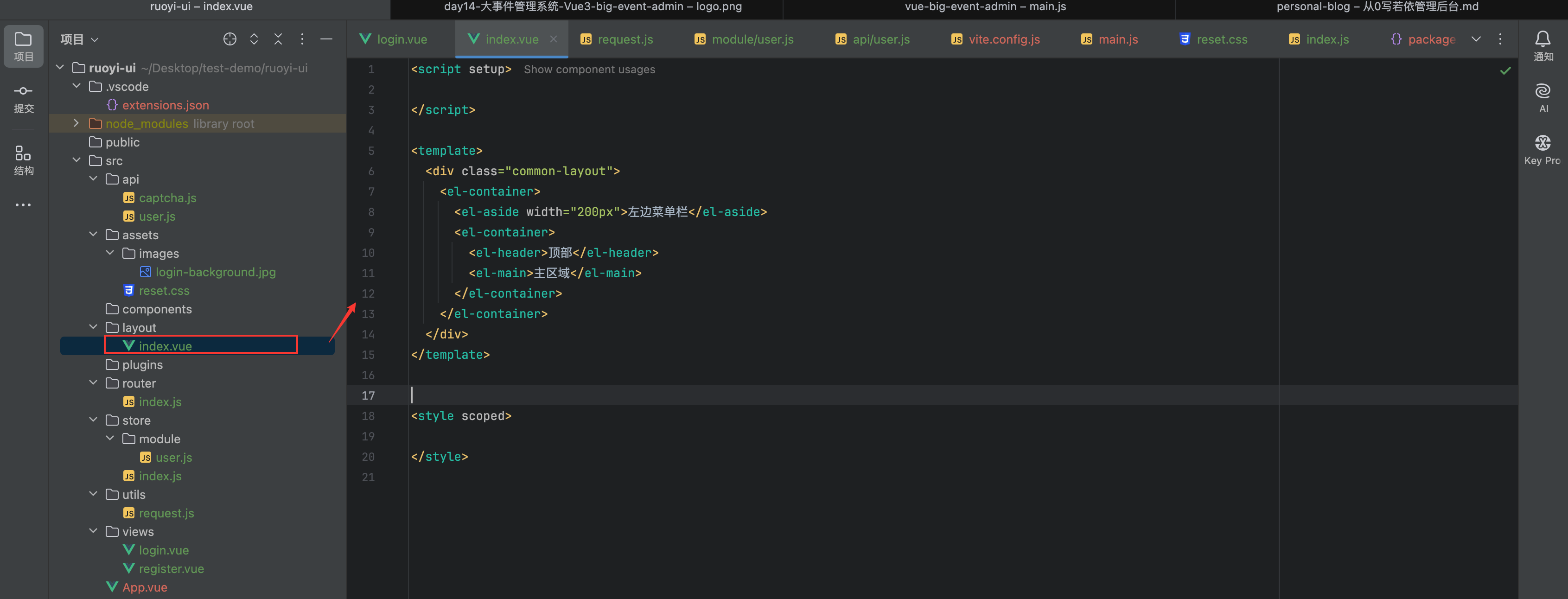The height and width of the screenshot is (599, 1568).
Task: Switch to the index.js editor tab
Action: (x=1319, y=39)
